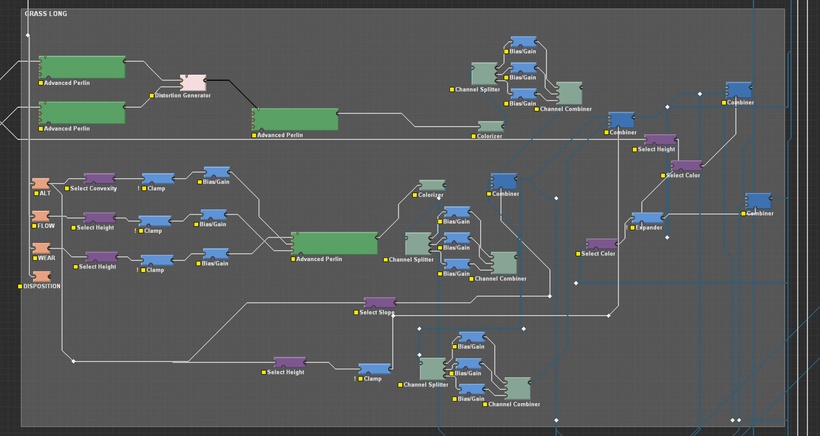Select Advanced Perlin node fed by Distortion Generator
The height and width of the screenshot is (436, 820).
(x=295, y=120)
